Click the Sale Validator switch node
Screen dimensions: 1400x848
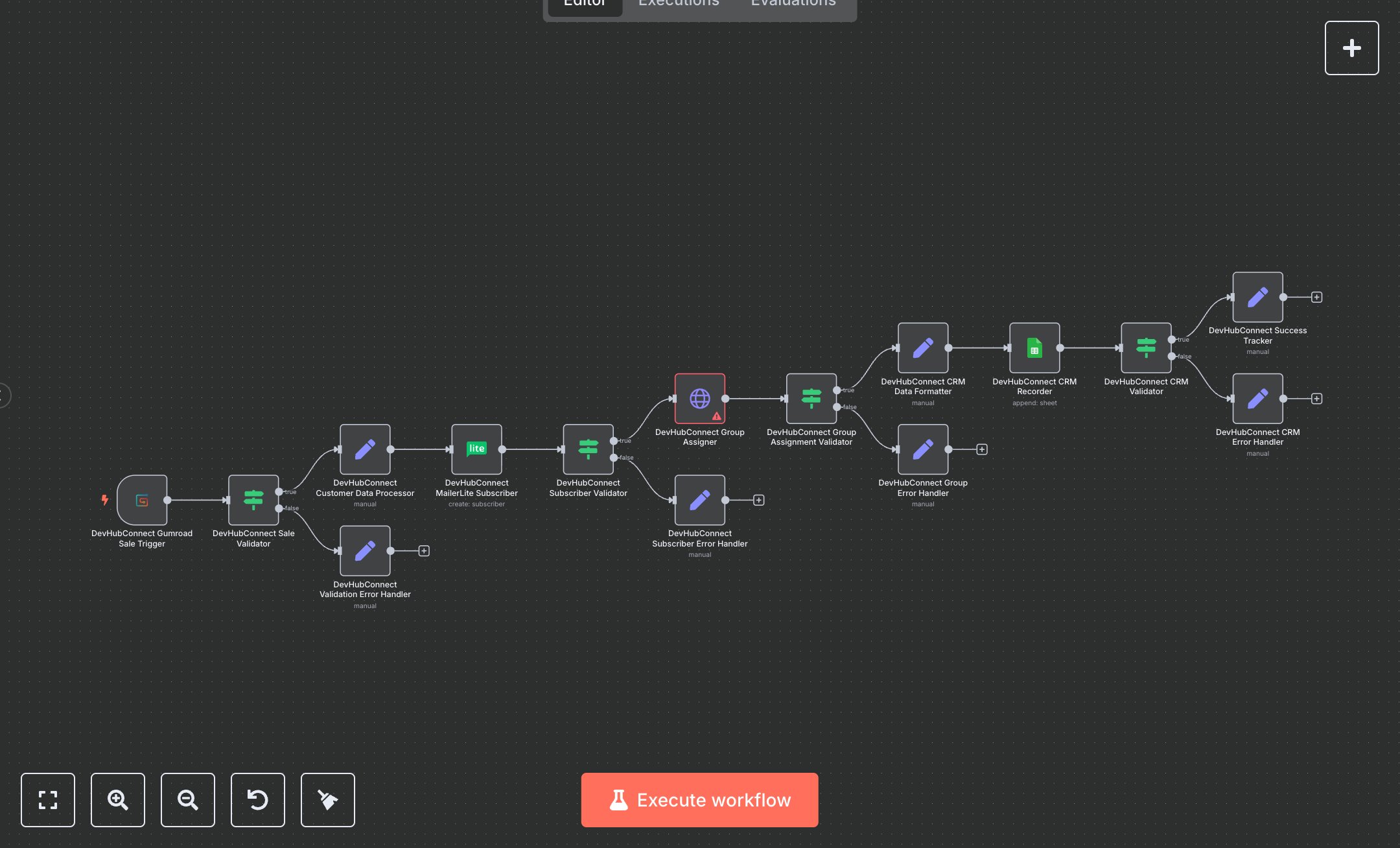pos(253,500)
